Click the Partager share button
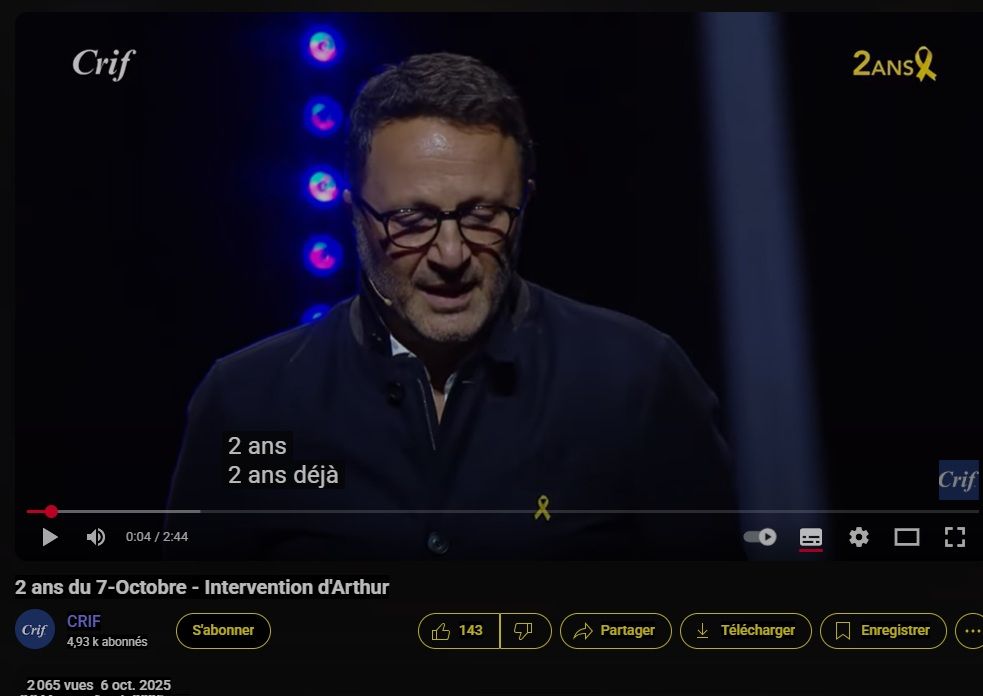983x696 pixels. [616, 631]
